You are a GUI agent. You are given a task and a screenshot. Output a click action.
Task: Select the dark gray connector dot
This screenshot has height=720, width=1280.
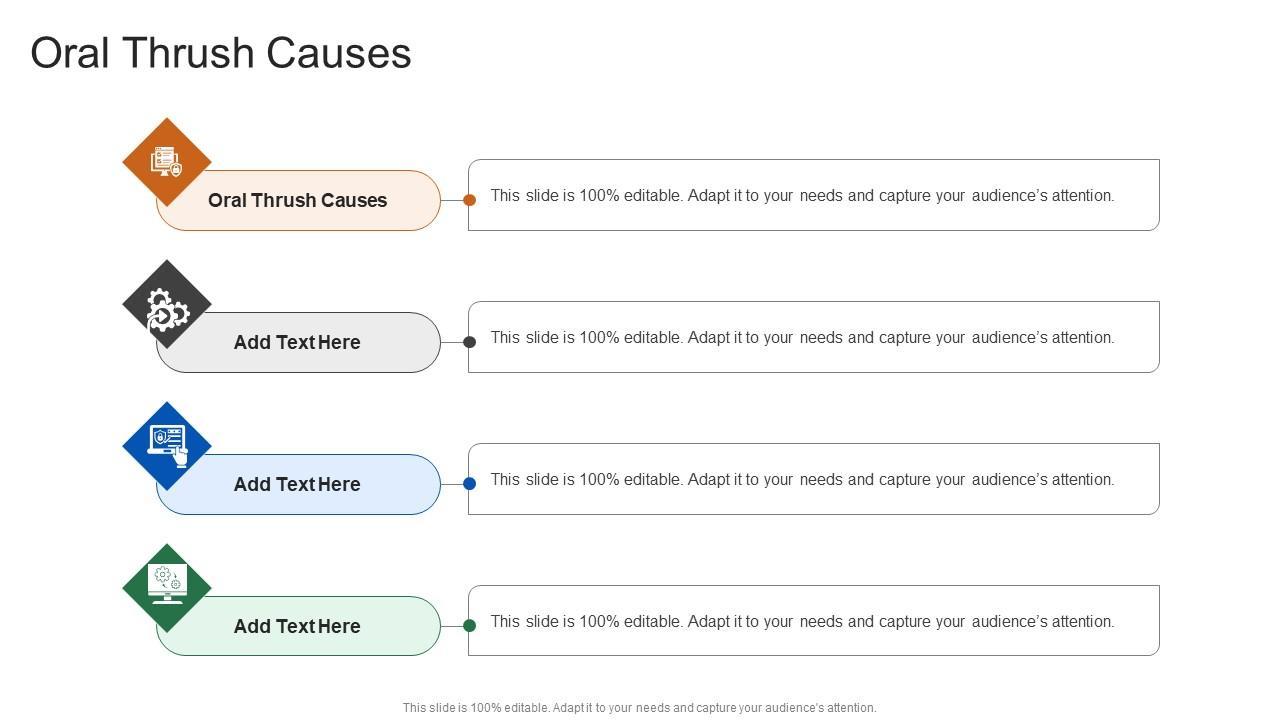pos(469,342)
